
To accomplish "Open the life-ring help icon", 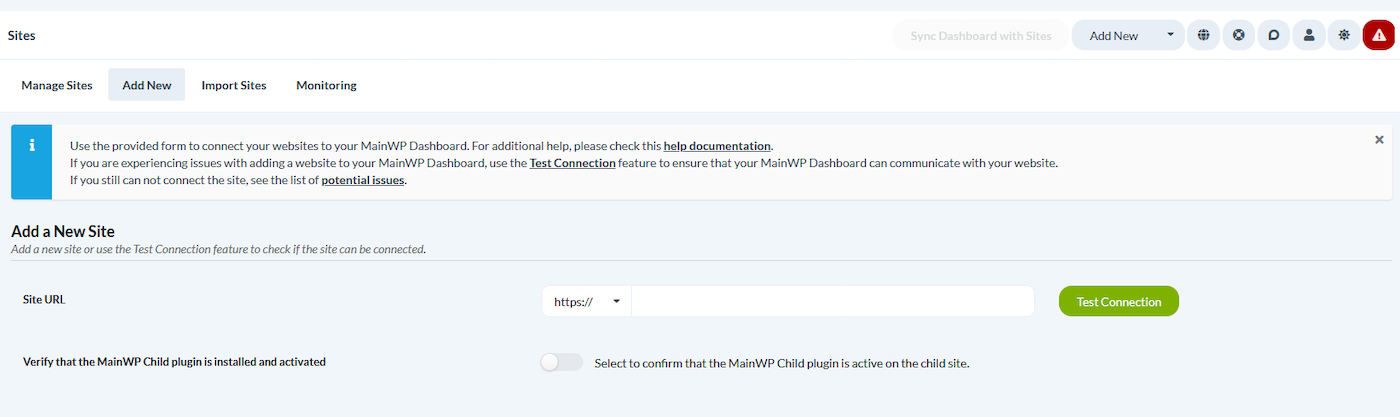I will click(1238, 36).
